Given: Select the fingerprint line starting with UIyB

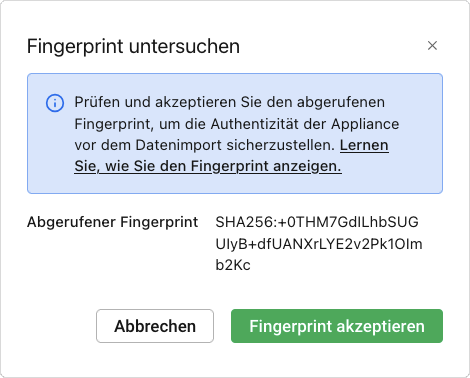Looking at the screenshot, I should pos(319,244).
